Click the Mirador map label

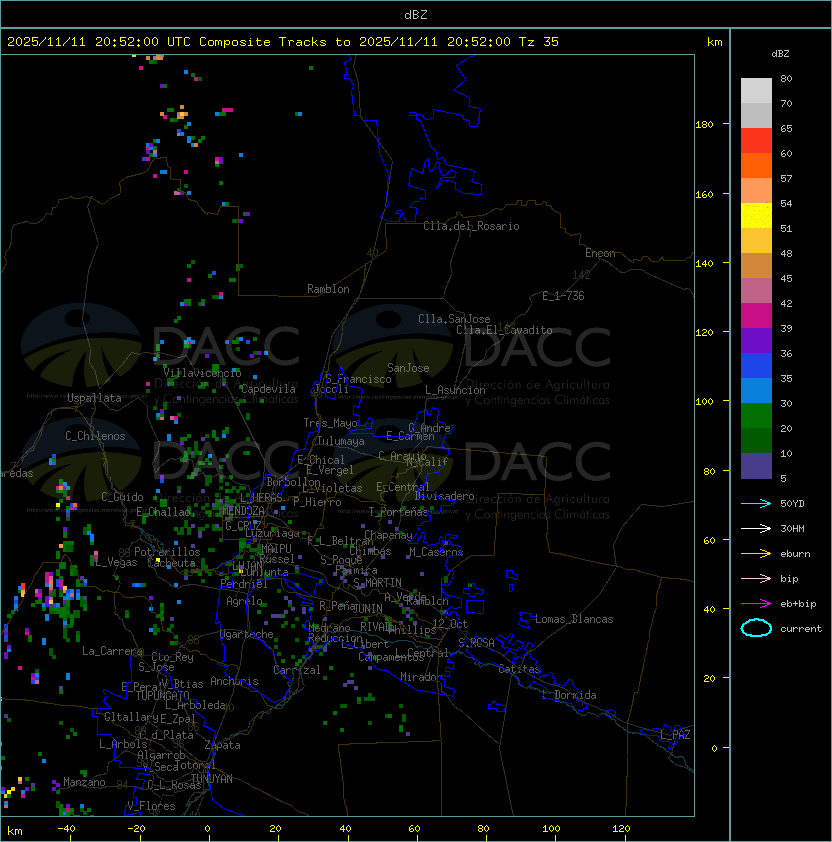pos(421,677)
